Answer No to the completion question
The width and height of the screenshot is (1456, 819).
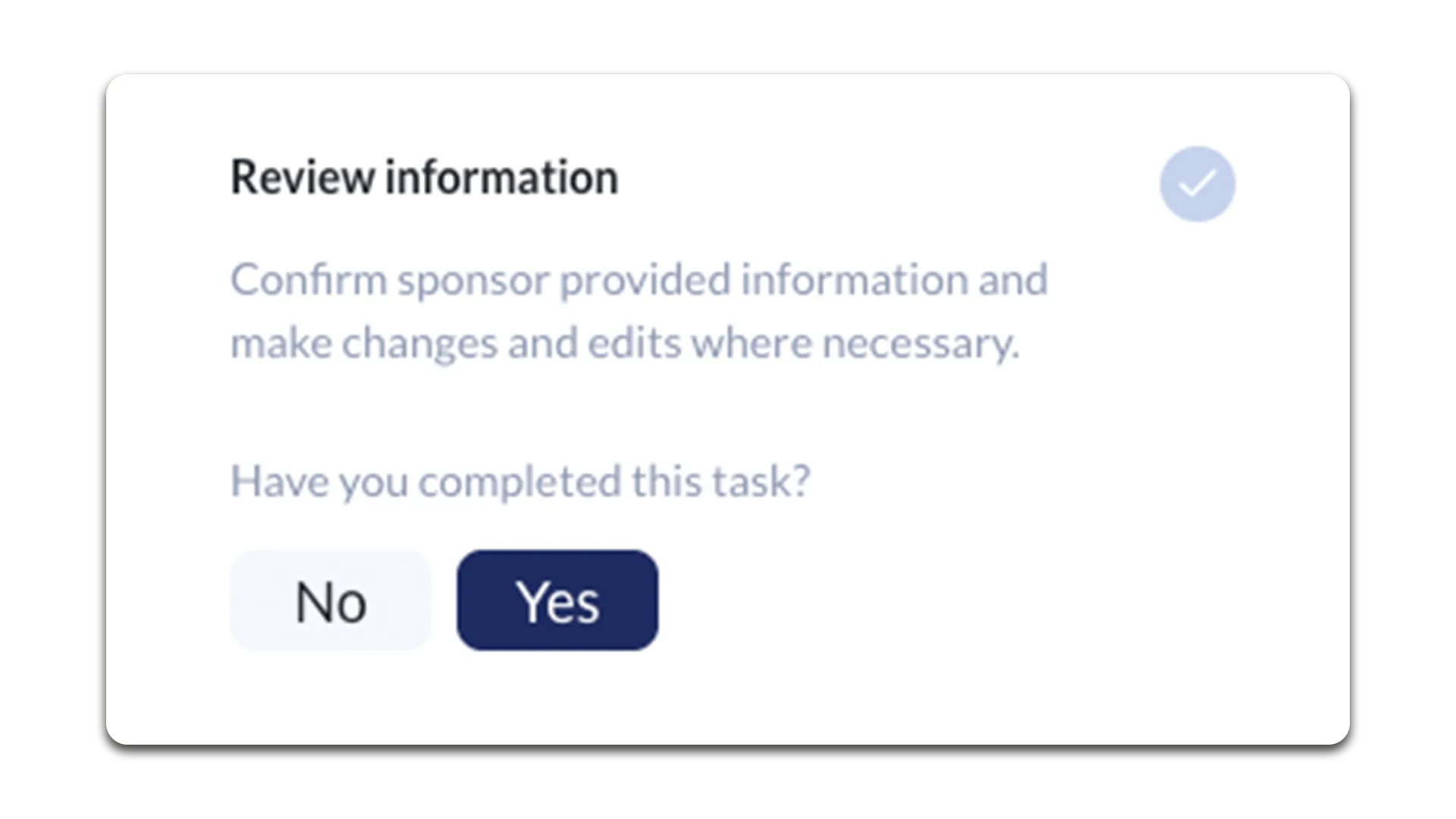(329, 600)
